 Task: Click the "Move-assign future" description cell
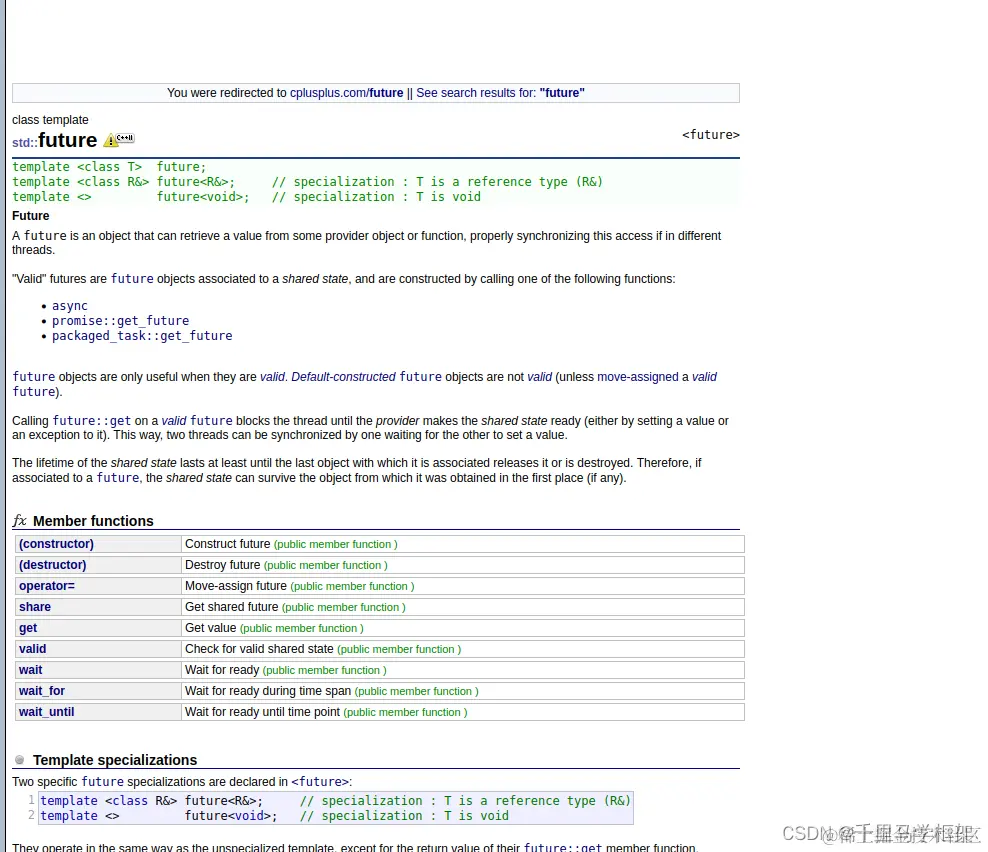pos(463,586)
